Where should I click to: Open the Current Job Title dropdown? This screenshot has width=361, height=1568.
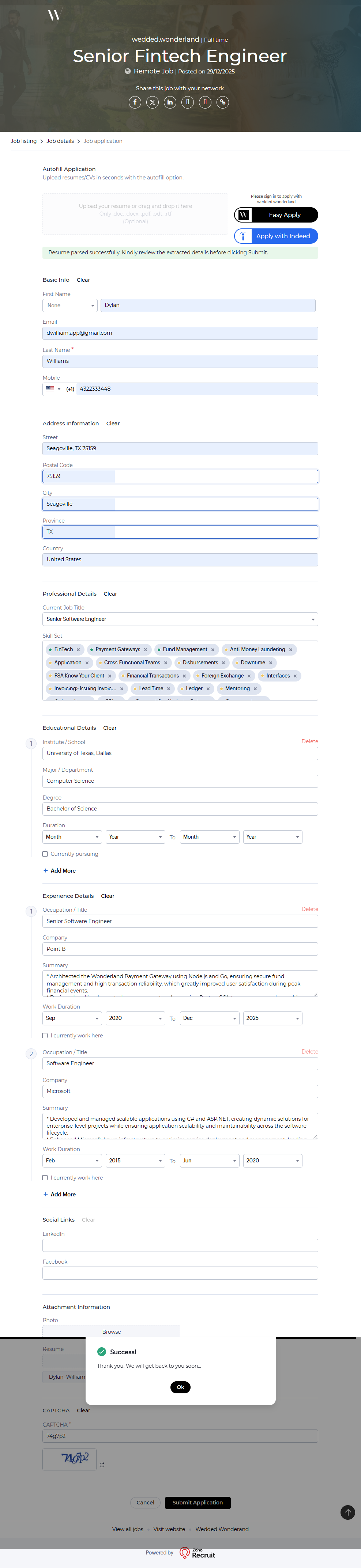[x=180, y=619]
